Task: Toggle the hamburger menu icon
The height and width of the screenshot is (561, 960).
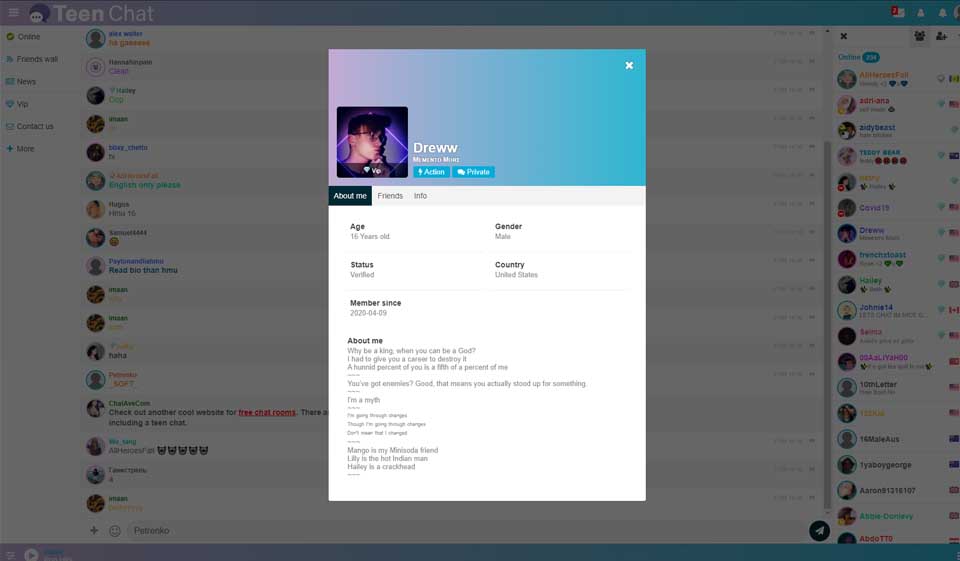Action: click(13, 12)
